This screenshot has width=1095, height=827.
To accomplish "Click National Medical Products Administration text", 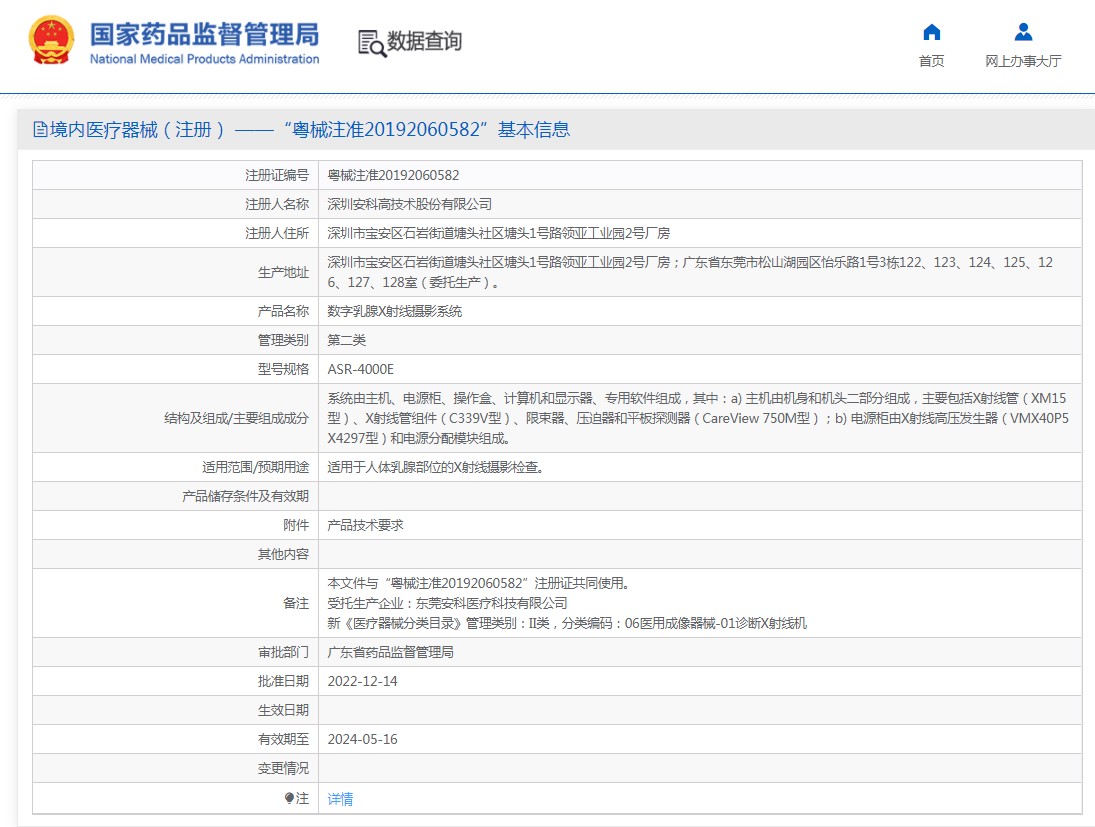I will 205,59.
